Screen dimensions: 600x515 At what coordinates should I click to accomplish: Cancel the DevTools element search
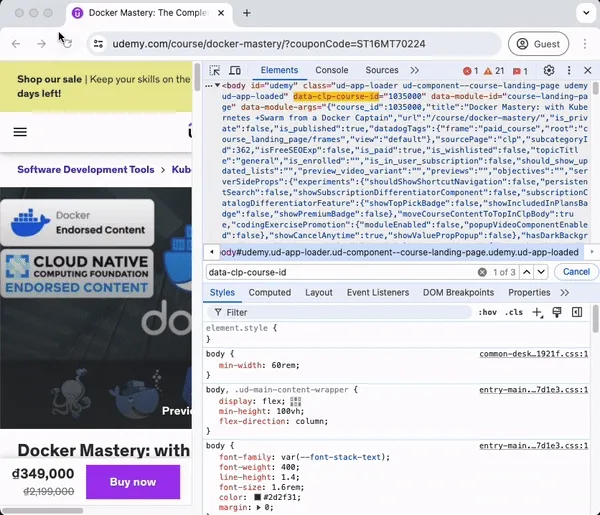pos(576,272)
